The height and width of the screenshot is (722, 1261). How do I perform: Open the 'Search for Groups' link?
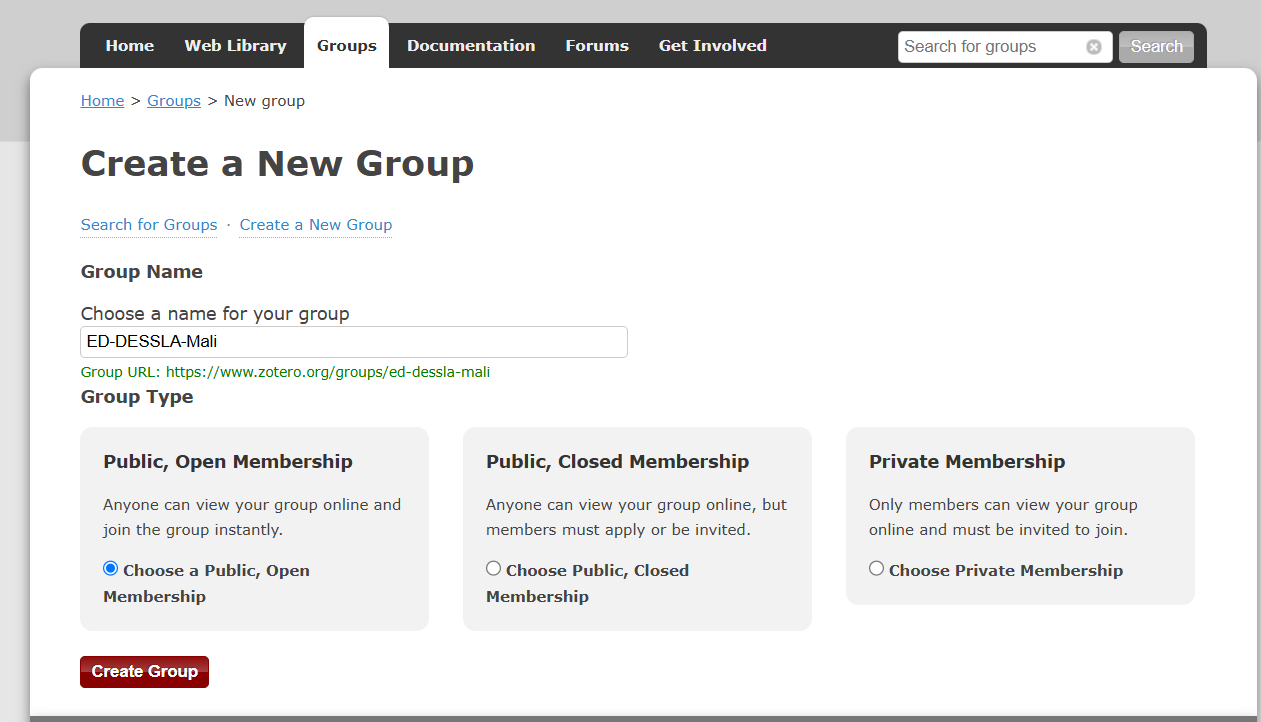[149, 225]
